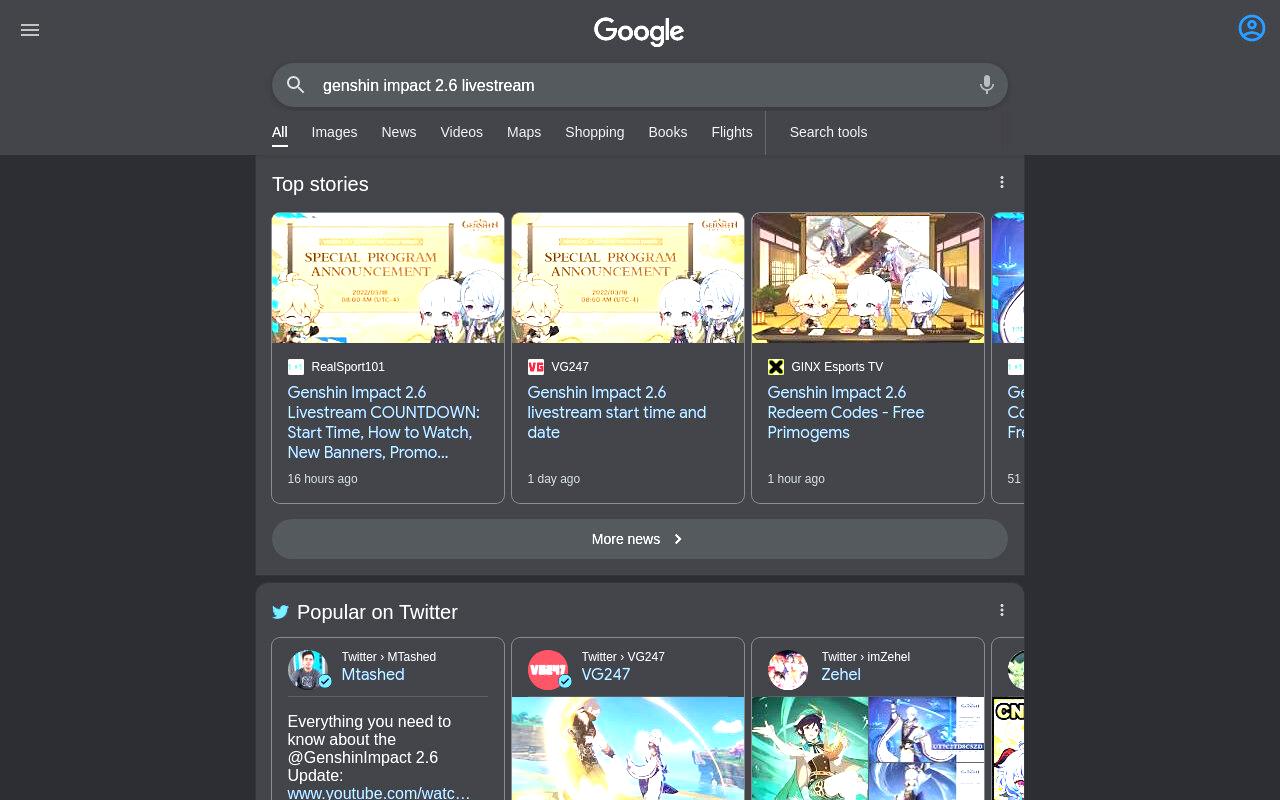1280x800 pixels.
Task: Click the GINX Esports TV favicon
Action: [776, 367]
